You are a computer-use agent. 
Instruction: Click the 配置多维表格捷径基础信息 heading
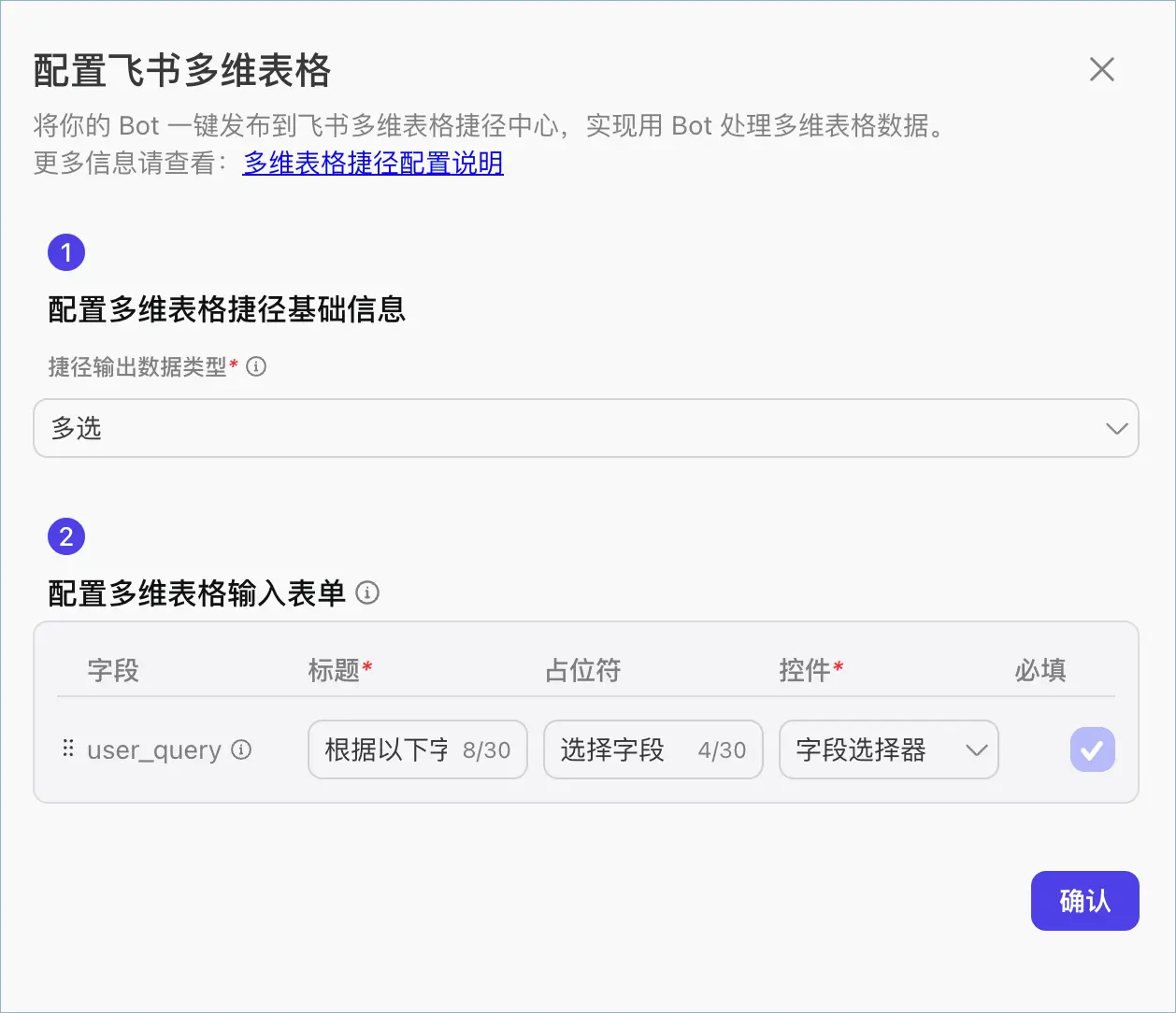click(x=227, y=309)
